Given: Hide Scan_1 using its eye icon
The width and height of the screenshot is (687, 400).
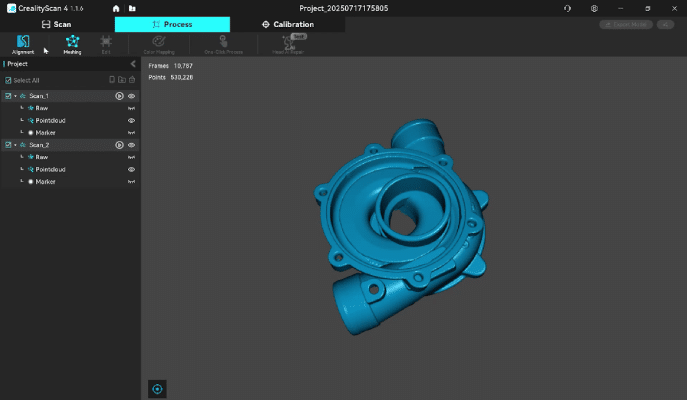Looking at the screenshot, I should click(131, 96).
